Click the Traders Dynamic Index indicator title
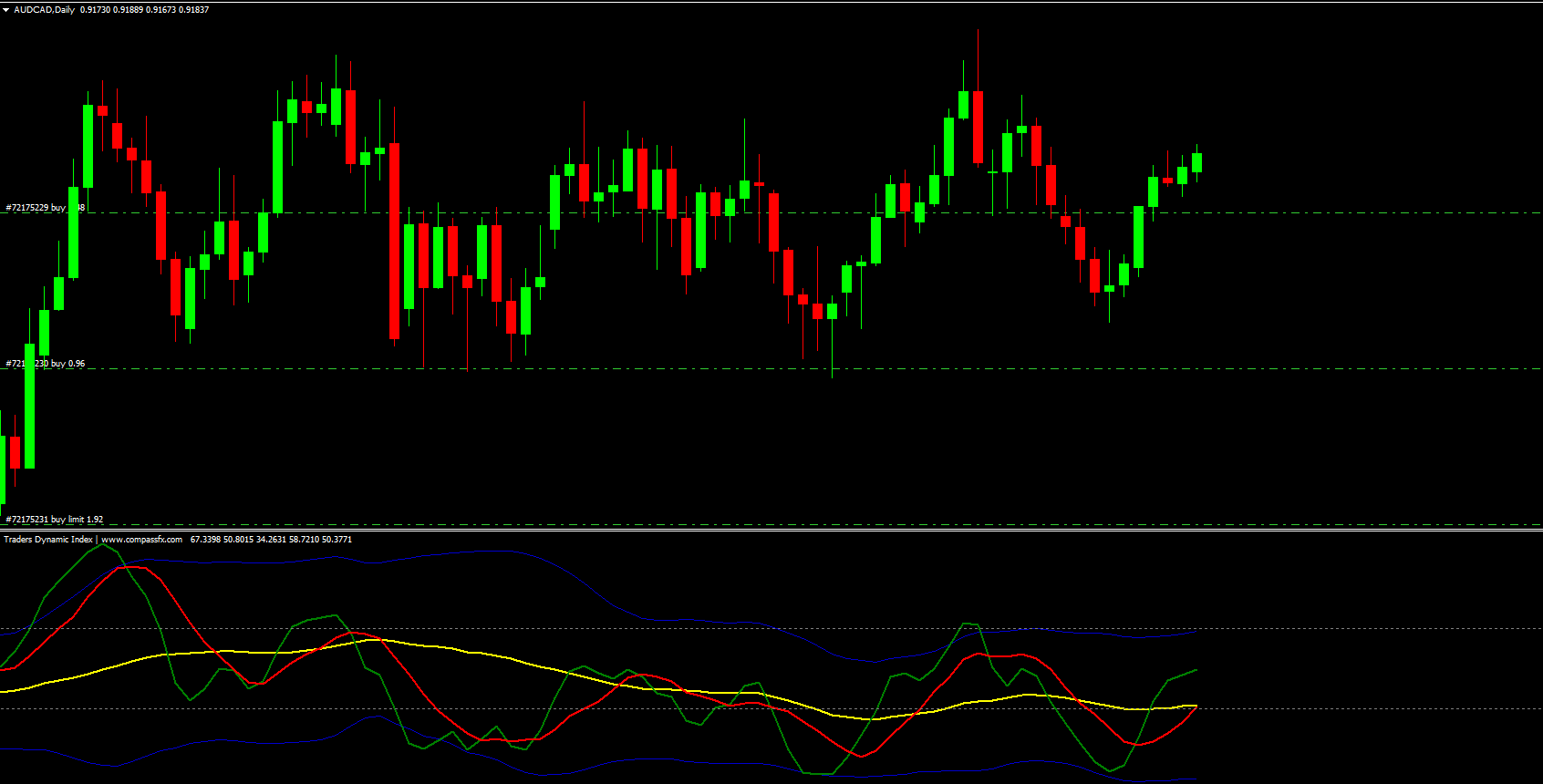This screenshot has width=1543, height=784. (x=47, y=540)
